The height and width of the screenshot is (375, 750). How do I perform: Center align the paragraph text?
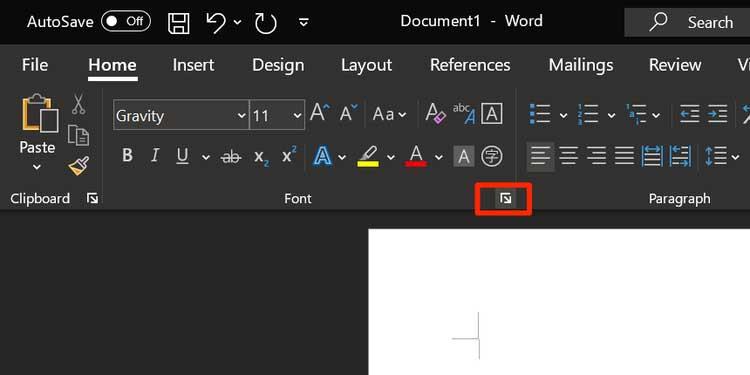[568, 156]
